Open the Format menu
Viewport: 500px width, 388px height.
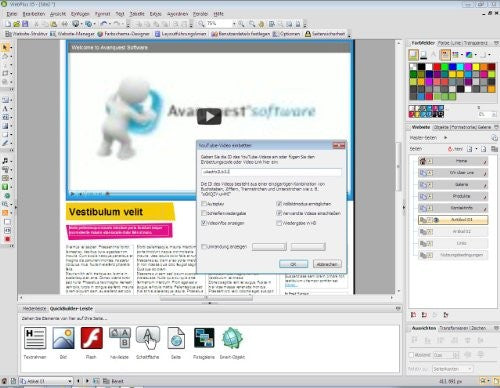(x=102, y=14)
